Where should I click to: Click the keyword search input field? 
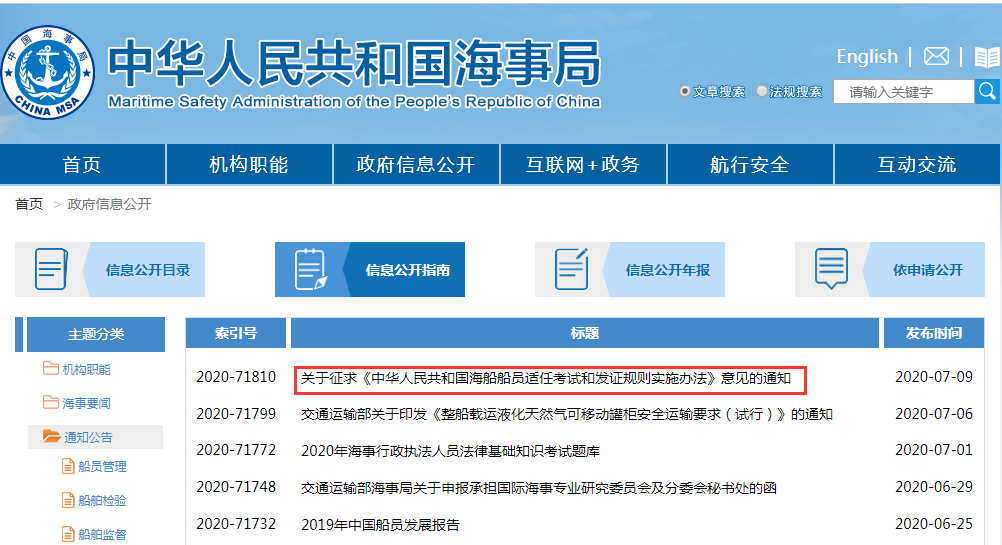(x=906, y=92)
